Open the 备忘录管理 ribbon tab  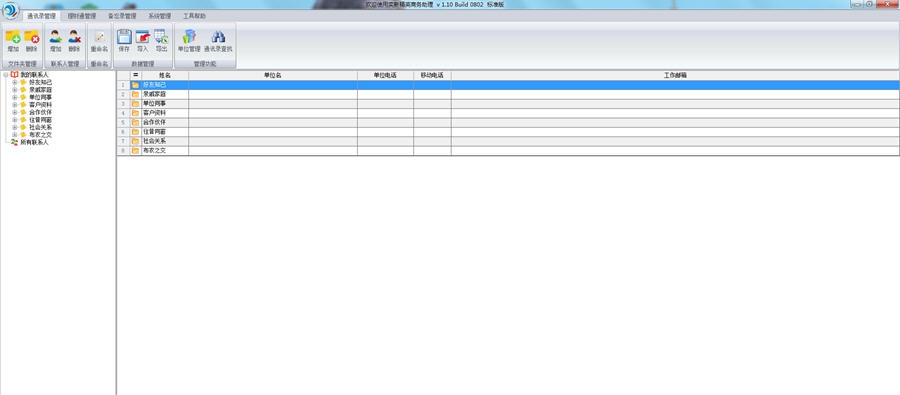coord(122,16)
